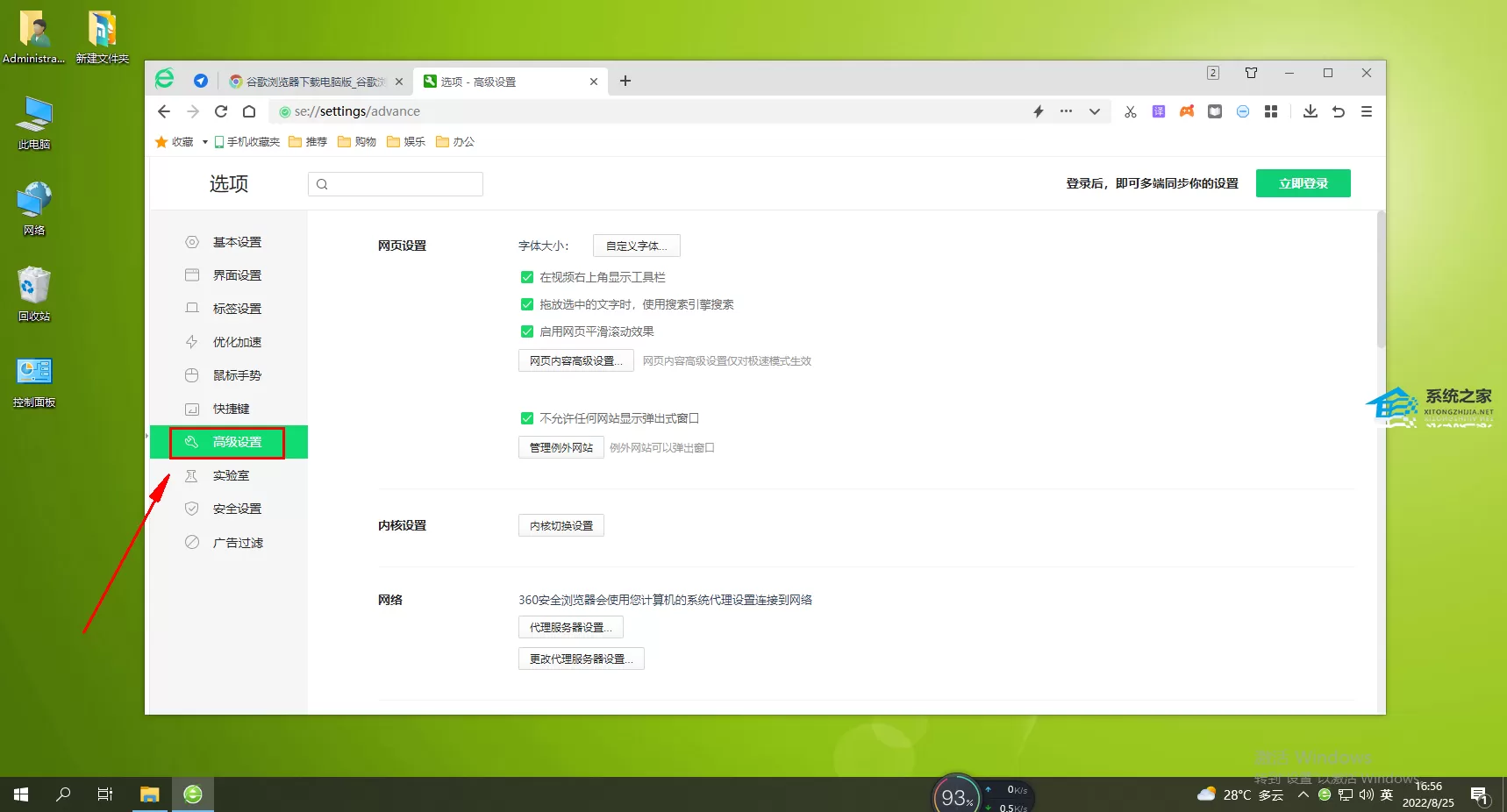The image size is (1507, 812).
Task: Click the scissors screenshot icon in toolbar
Action: coord(1130,111)
